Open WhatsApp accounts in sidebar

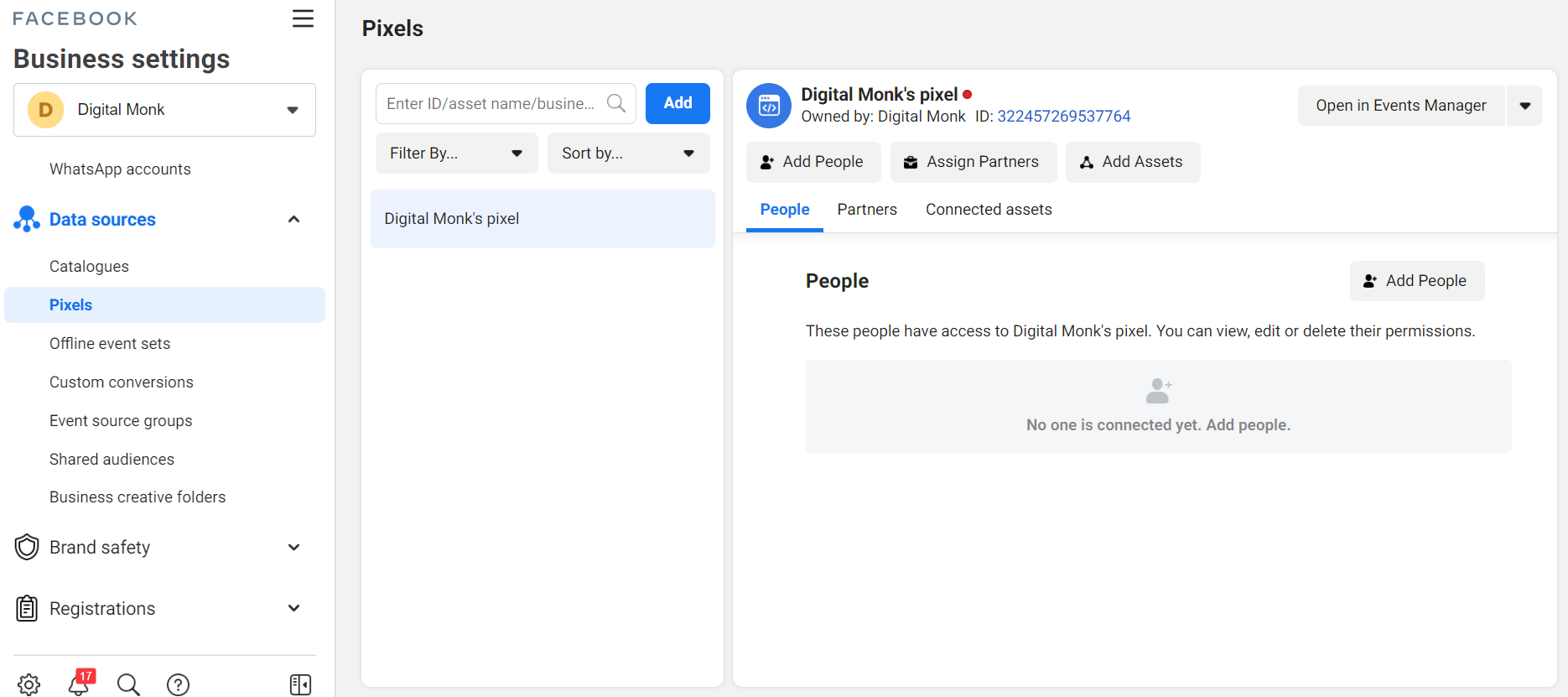(120, 169)
